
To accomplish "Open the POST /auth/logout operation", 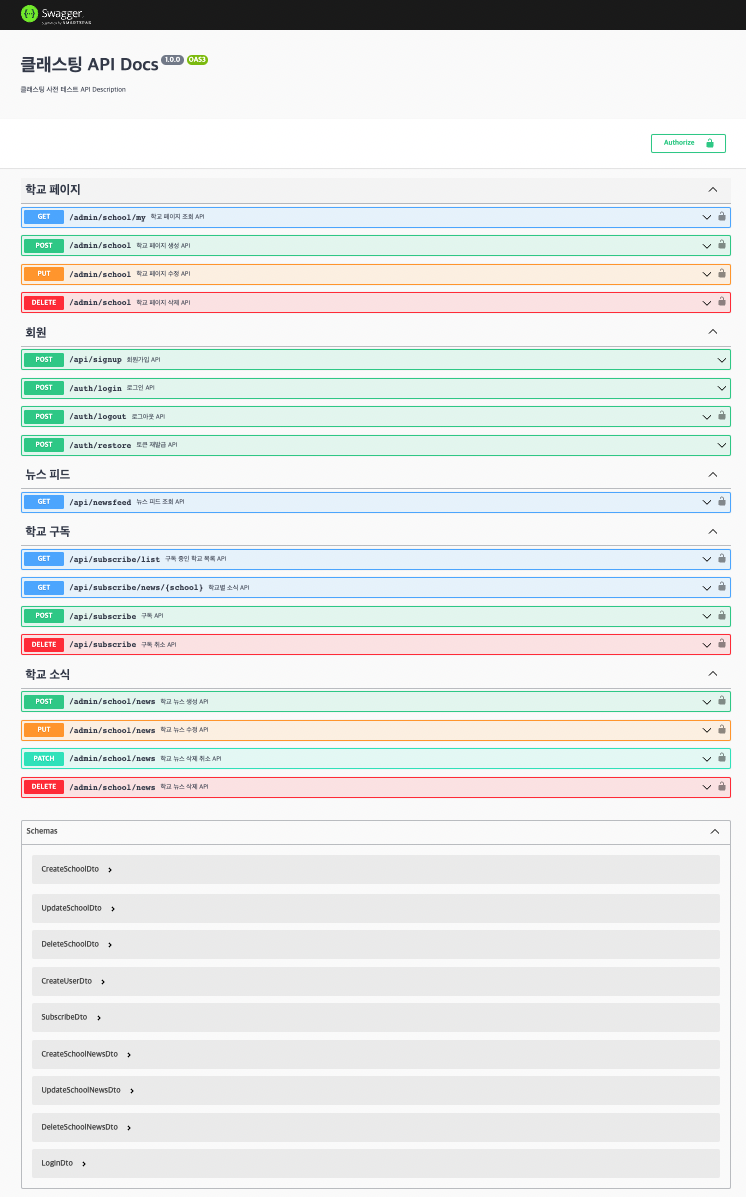I will [x=376, y=416].
